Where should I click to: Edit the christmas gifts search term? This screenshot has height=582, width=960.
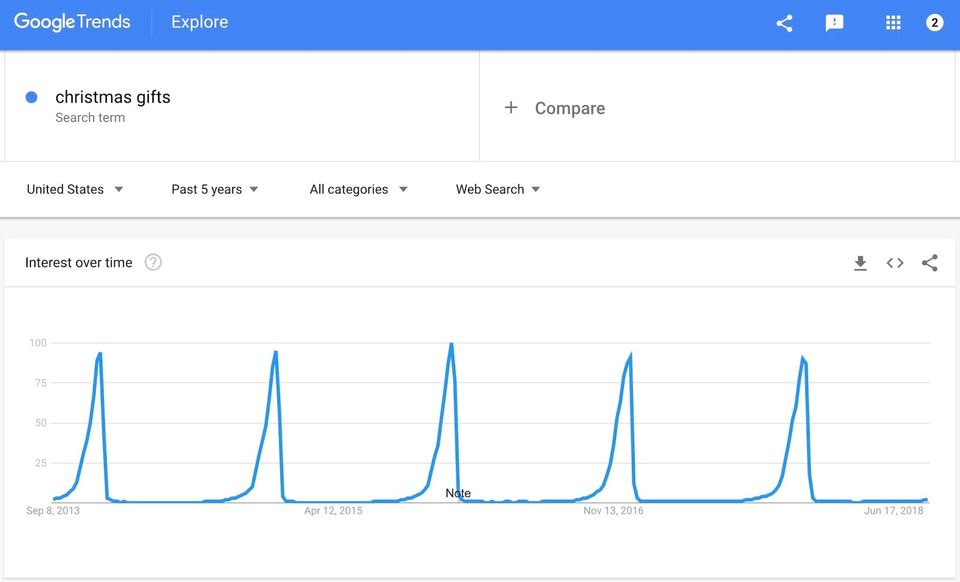(113, 97)
